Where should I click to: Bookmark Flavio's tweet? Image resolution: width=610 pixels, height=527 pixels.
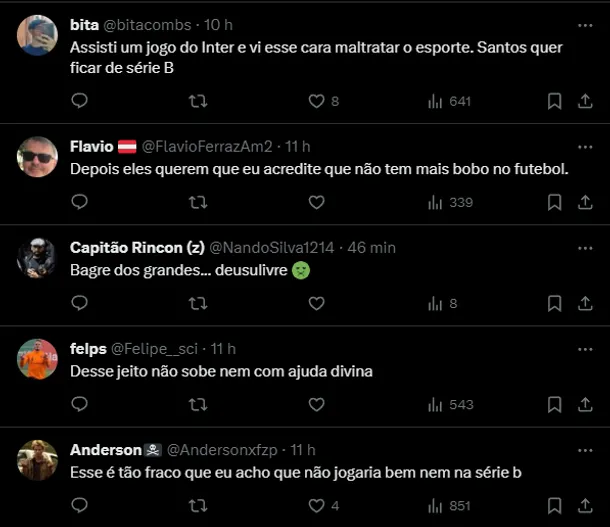point(554,202)
